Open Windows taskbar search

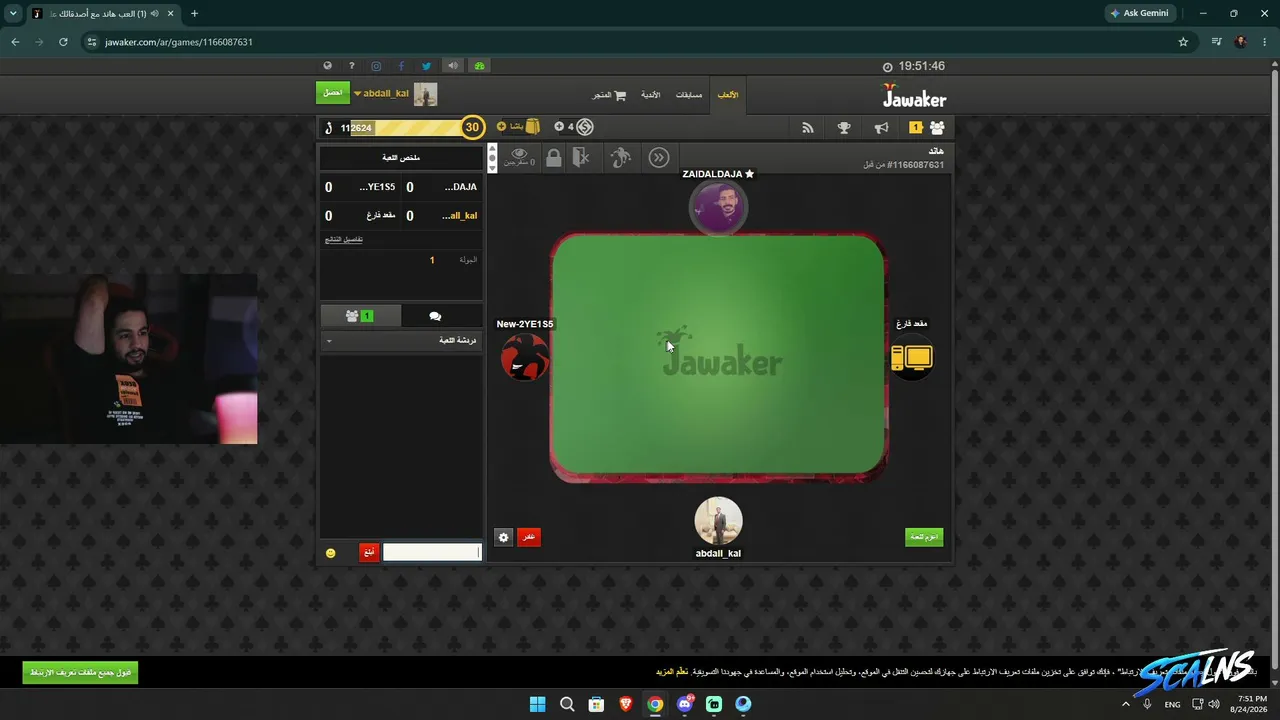pos(567,704)
